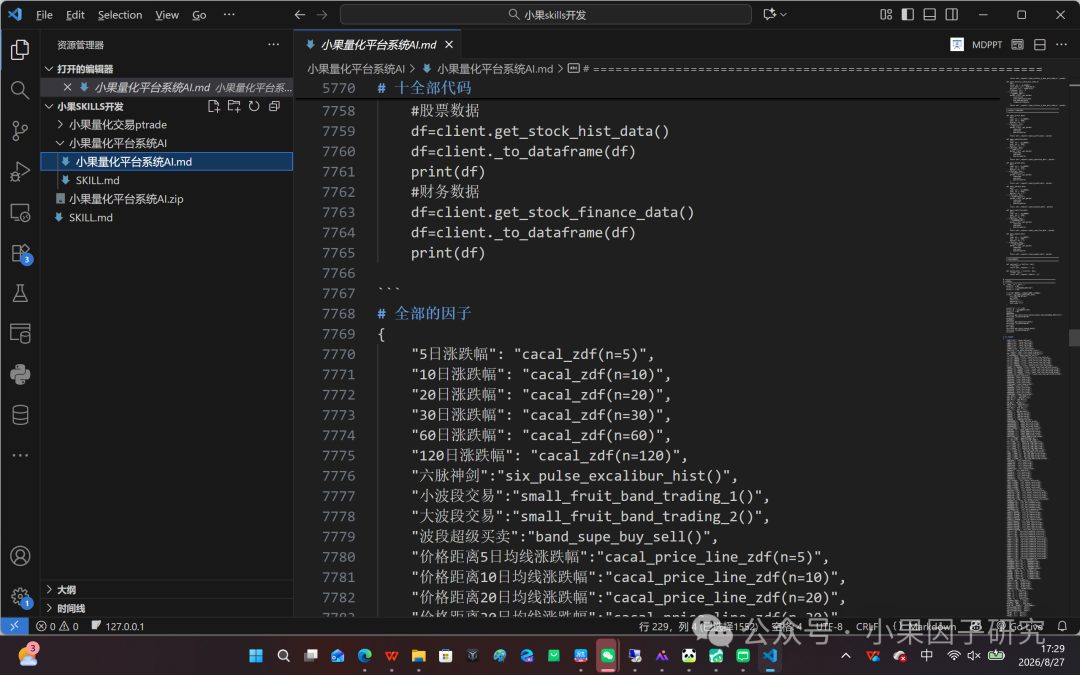Expand the 时间线 timeline section

49,608
